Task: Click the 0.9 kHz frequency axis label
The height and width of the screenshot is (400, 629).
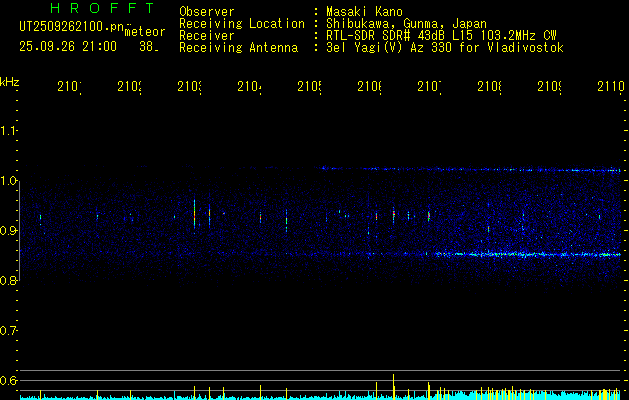Action: [x=8, y=231]
